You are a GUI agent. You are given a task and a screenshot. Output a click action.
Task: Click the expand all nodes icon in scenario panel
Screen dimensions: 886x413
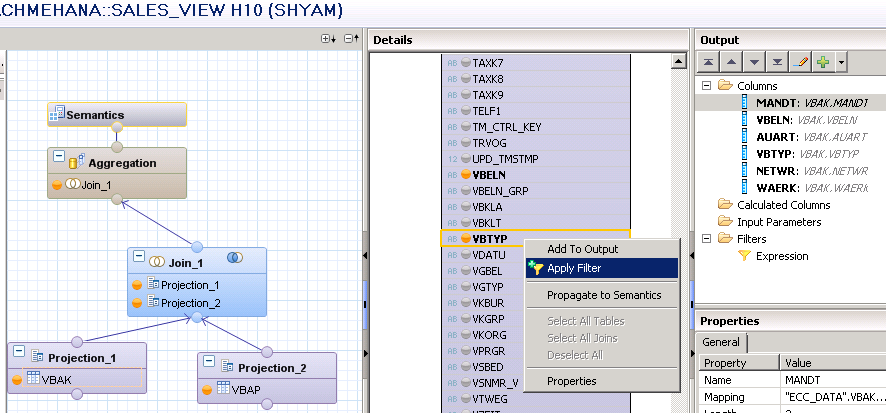[x=328, y=39]
